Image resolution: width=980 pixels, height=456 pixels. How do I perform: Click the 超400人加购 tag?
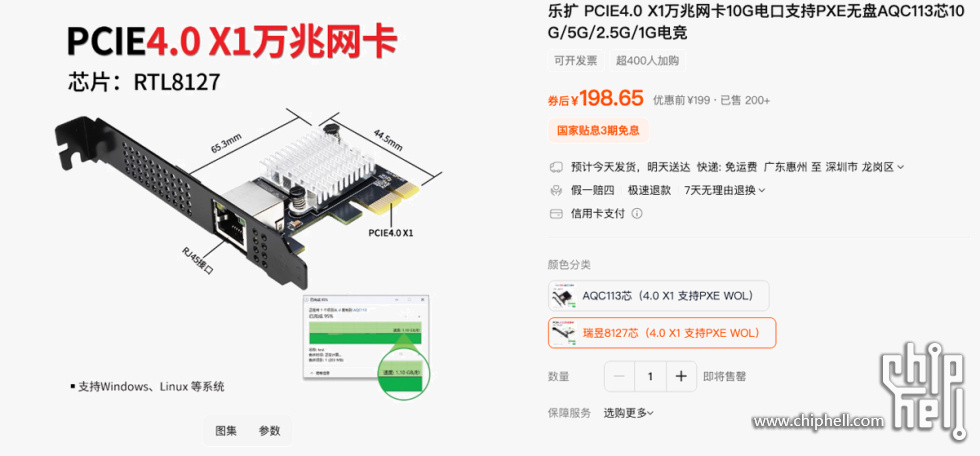[x=648, y=61]
